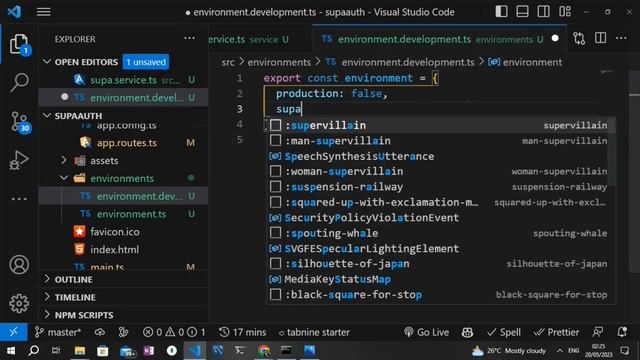Open Windows Start menu

click(x=11, y=351)
